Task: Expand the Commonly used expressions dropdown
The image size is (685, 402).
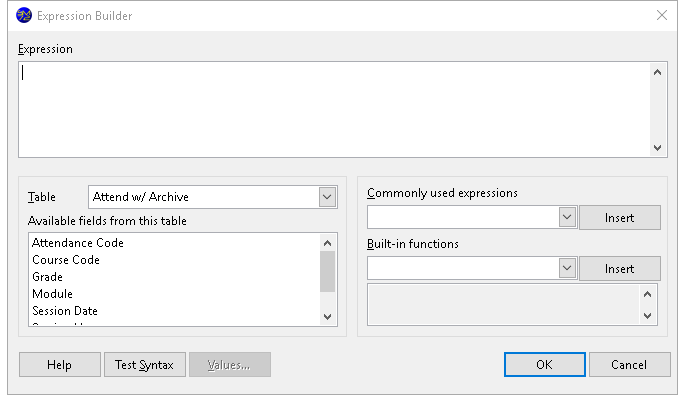Action: tap(566, 217)
